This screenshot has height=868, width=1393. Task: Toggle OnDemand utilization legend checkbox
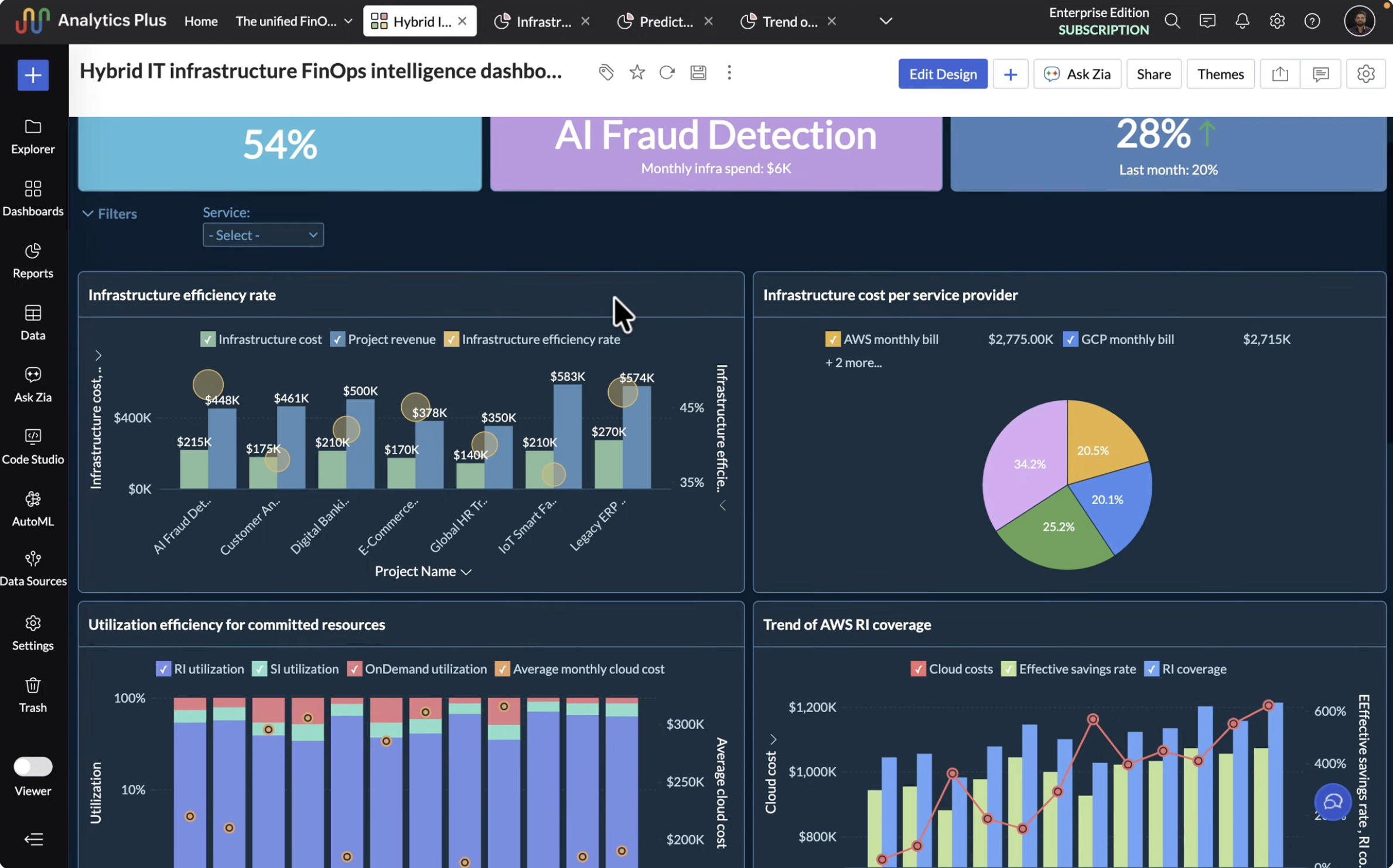point(354,669)
